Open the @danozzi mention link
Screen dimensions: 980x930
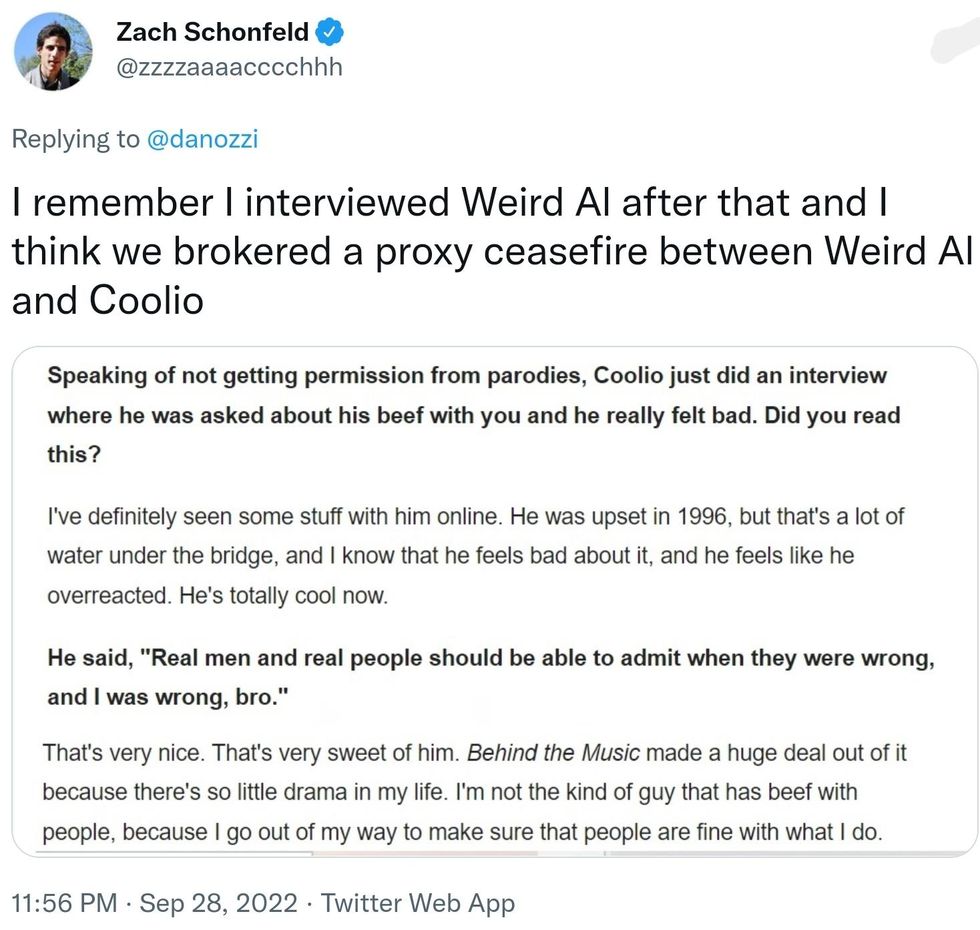(x=203, y=139)
